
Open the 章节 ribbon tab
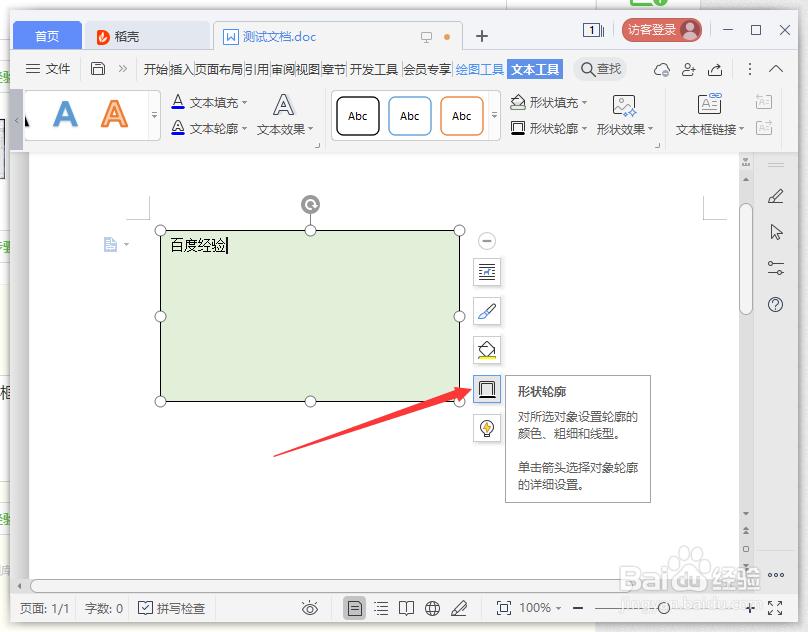point(334,69)
